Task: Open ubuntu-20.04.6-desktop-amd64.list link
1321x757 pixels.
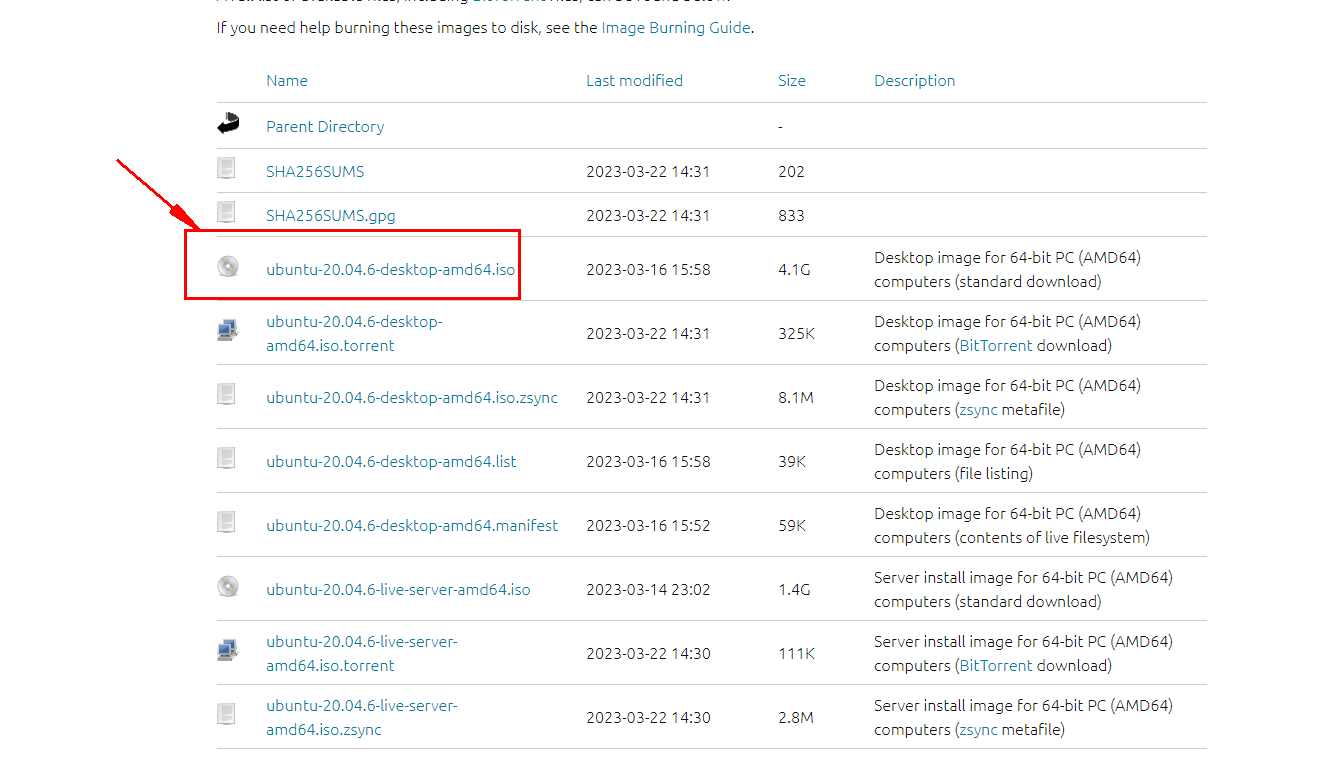Action: pyautogui.click(x=391, y=461)
